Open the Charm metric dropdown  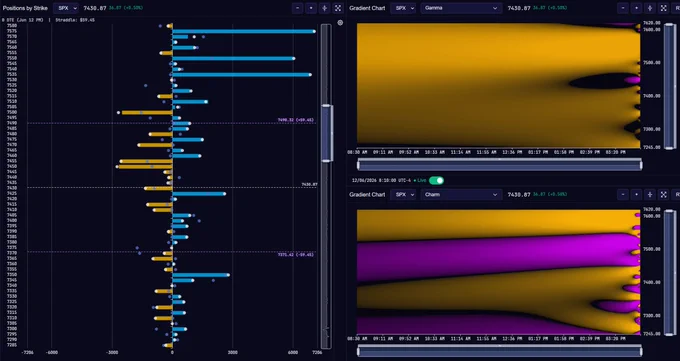pos(461,195)
